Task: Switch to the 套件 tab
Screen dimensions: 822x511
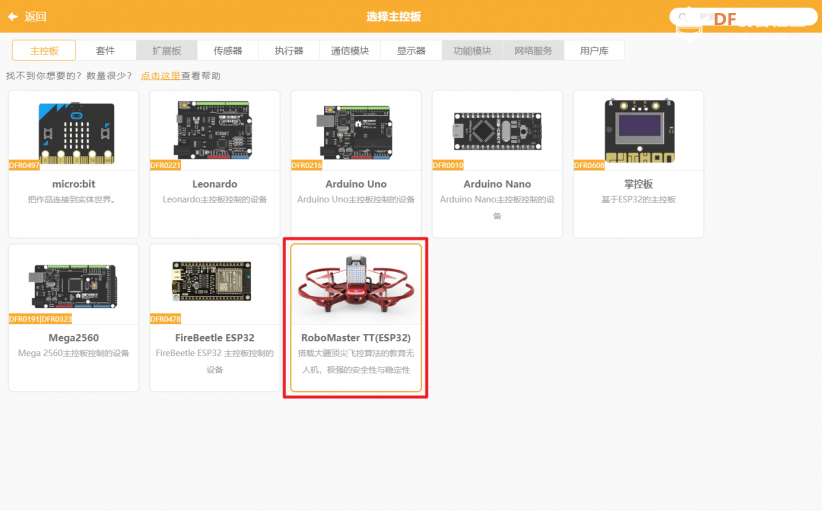Action: (105, 51)
